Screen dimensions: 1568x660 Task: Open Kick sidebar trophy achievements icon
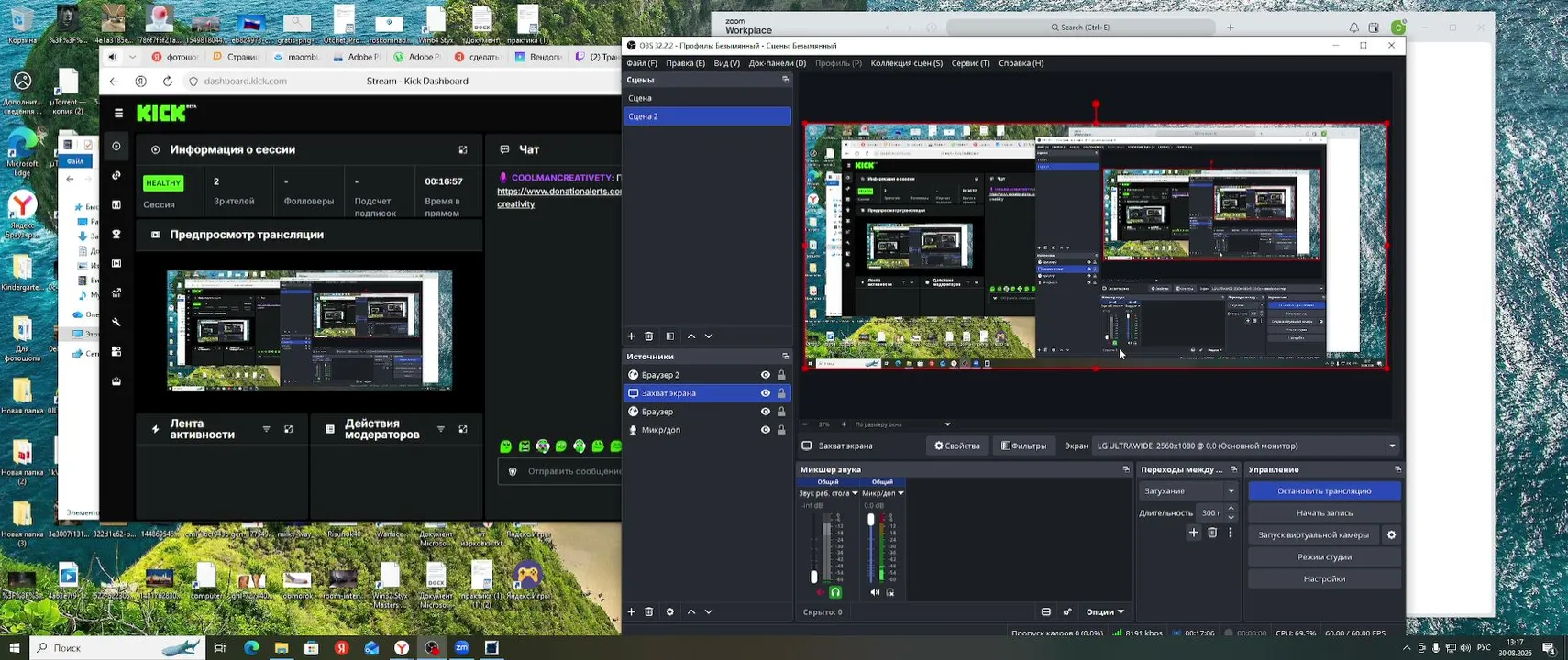pos(116,234)
